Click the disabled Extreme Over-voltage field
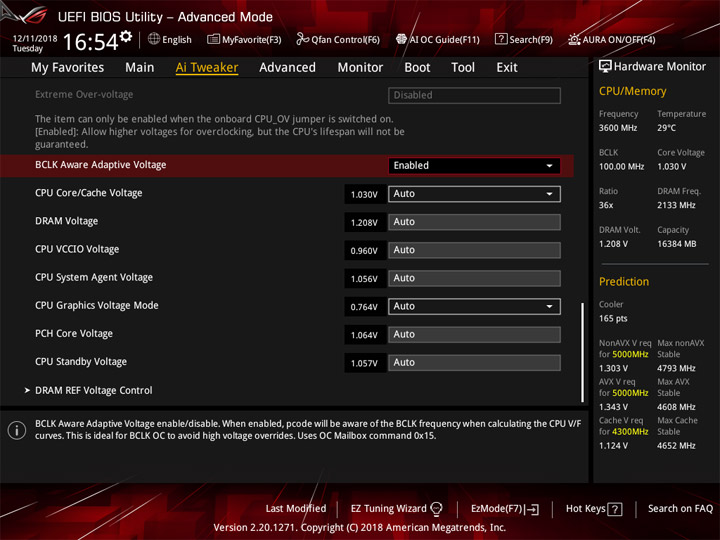The height and width of the screenshot is (540, 720). 474,95
